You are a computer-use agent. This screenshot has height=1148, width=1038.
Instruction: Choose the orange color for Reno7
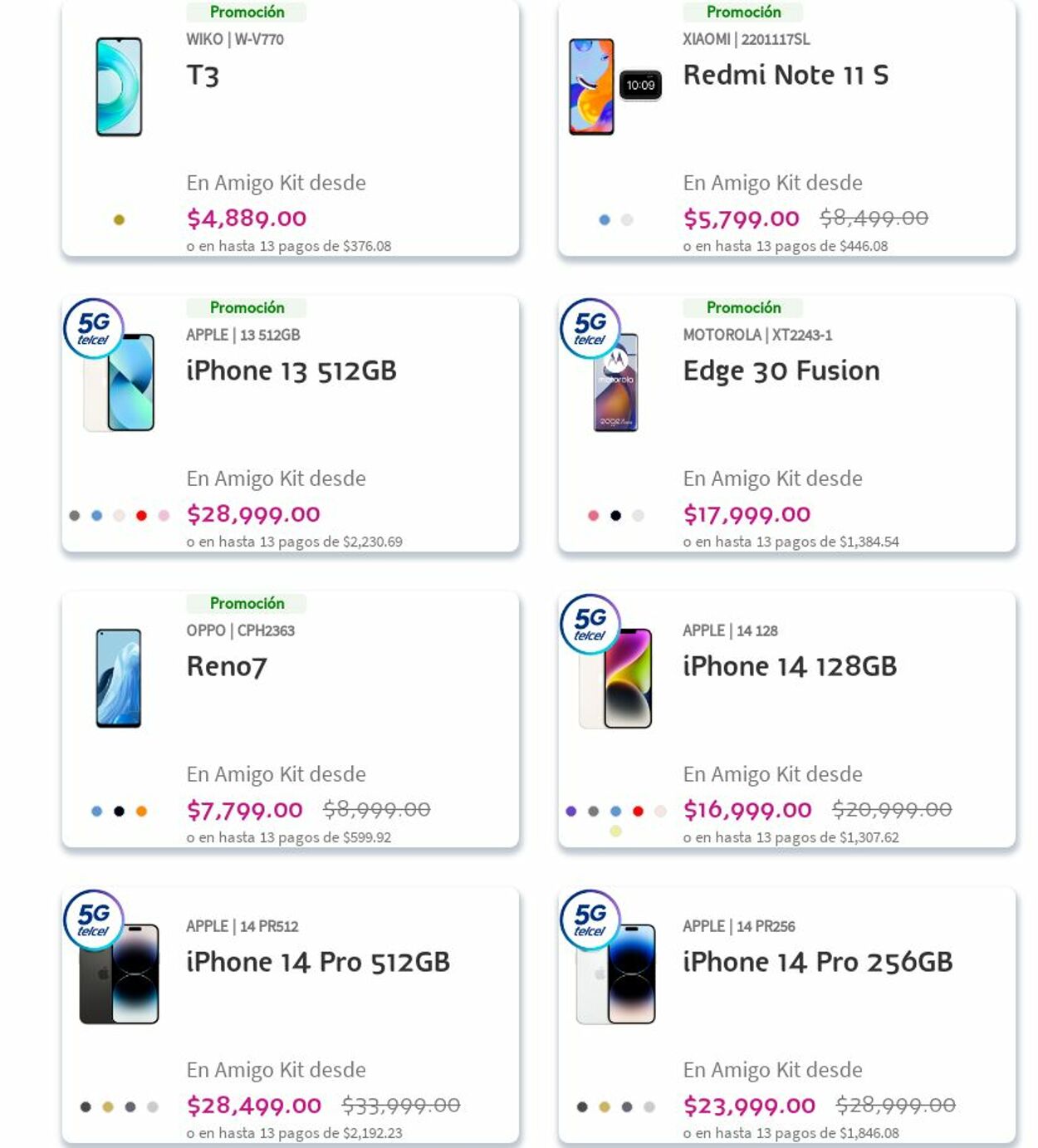[x=142, y=812]
